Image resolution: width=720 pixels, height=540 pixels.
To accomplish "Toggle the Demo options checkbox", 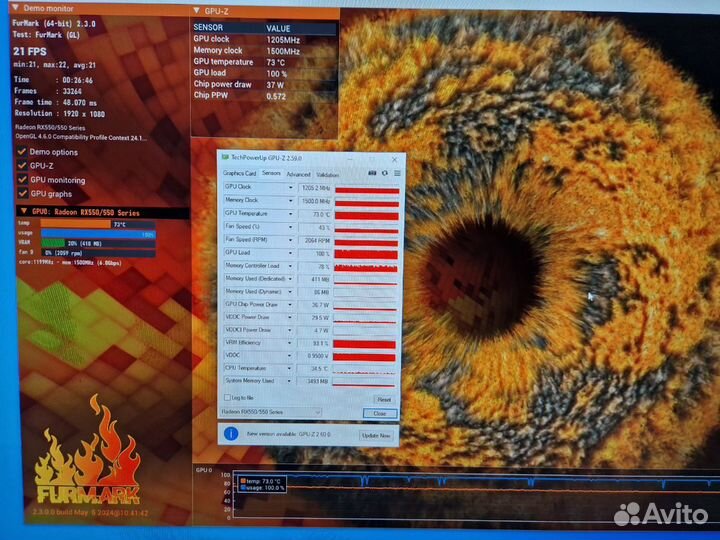I will 22,152.
